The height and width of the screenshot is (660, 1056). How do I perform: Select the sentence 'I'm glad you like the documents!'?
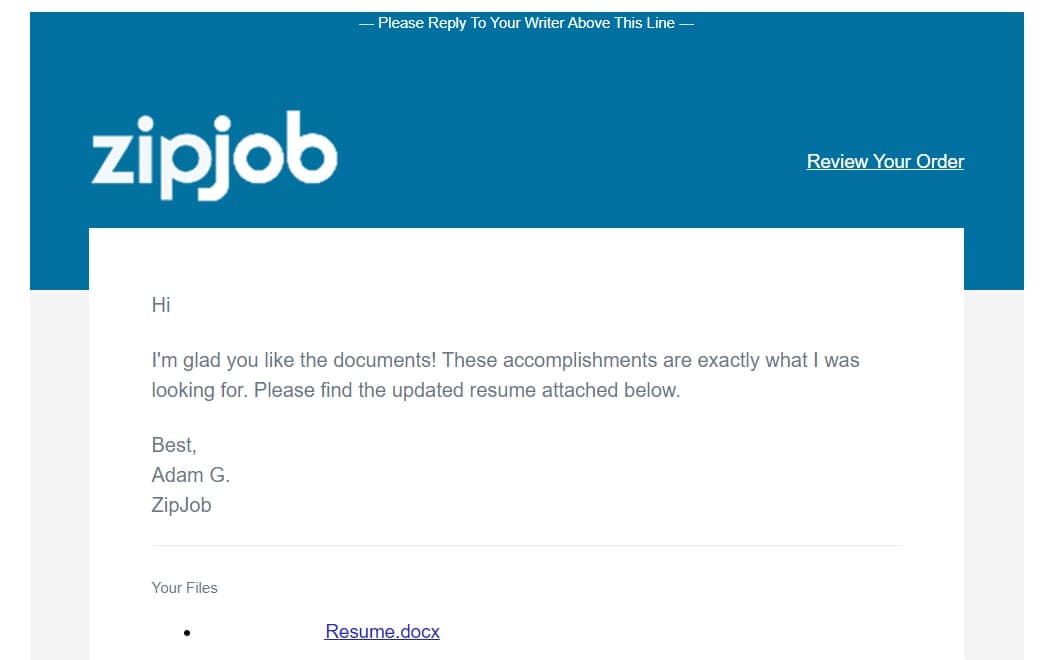pos(294,360)
